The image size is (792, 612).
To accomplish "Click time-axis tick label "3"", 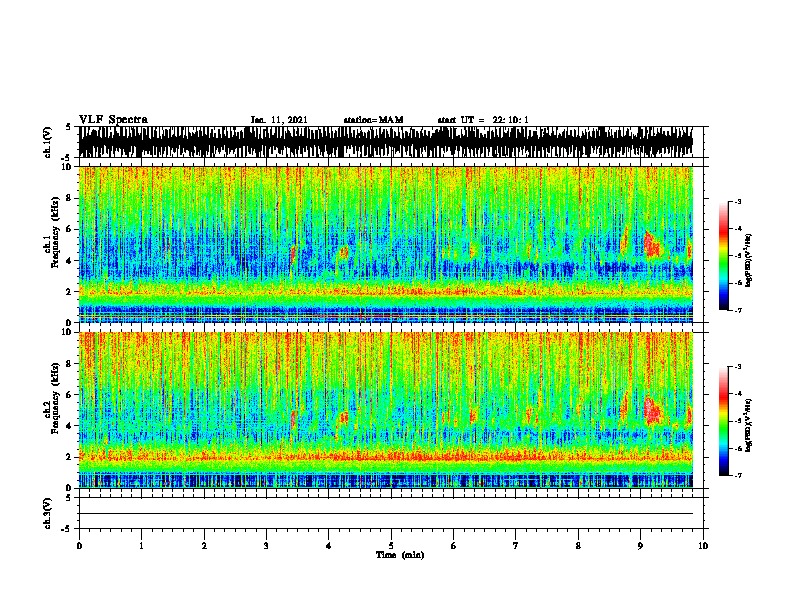I will coord(266,546).
